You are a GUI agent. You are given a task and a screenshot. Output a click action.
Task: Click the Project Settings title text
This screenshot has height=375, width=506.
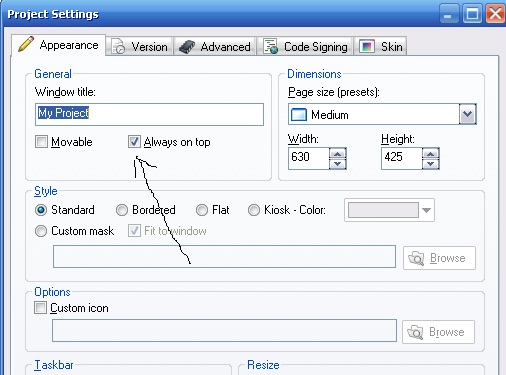point(53,14)
